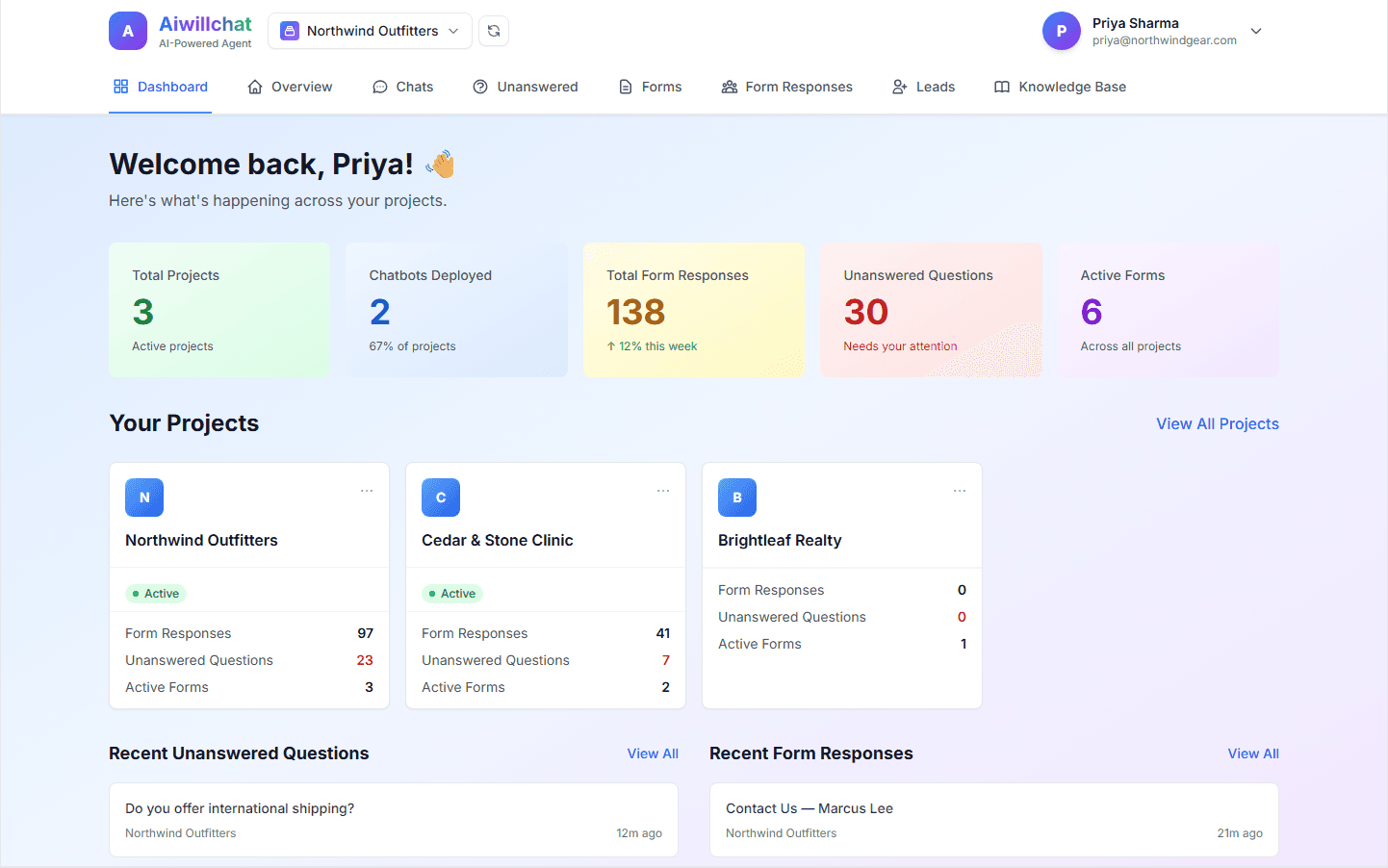Click the 'Needs your attention' text
The width and height of the screenshot is (1388, 868).
tap(901, 346)
